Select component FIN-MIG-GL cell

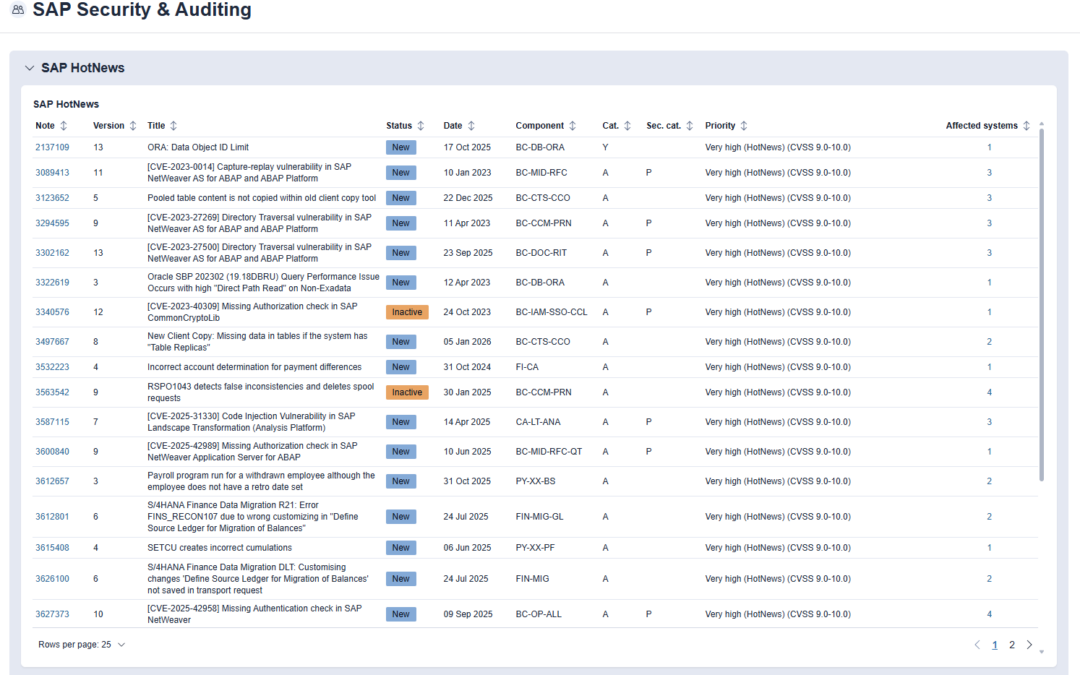[539, 517]
